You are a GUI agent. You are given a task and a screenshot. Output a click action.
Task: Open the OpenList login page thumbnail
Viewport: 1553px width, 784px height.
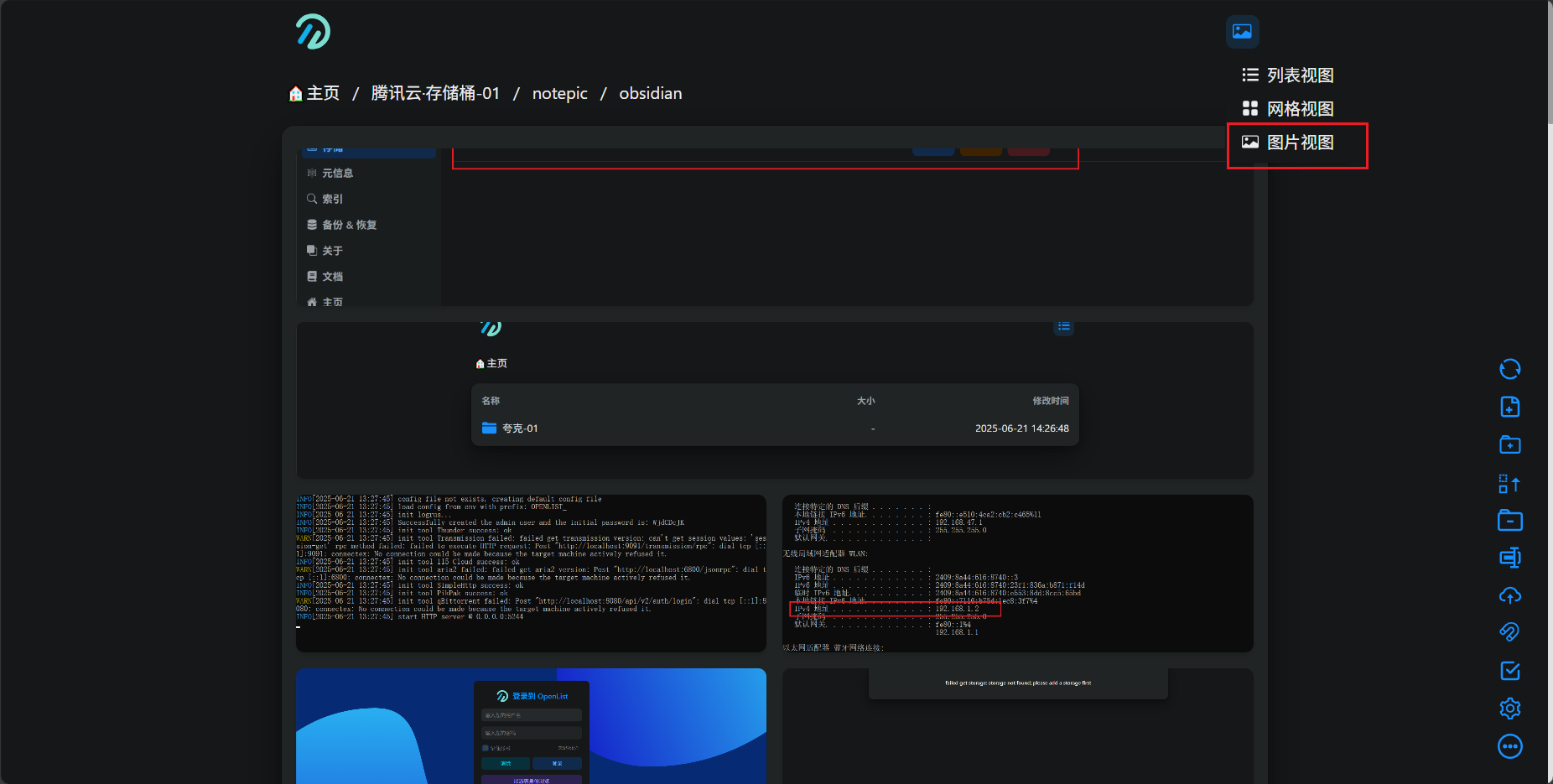click(x=531, y=725)
